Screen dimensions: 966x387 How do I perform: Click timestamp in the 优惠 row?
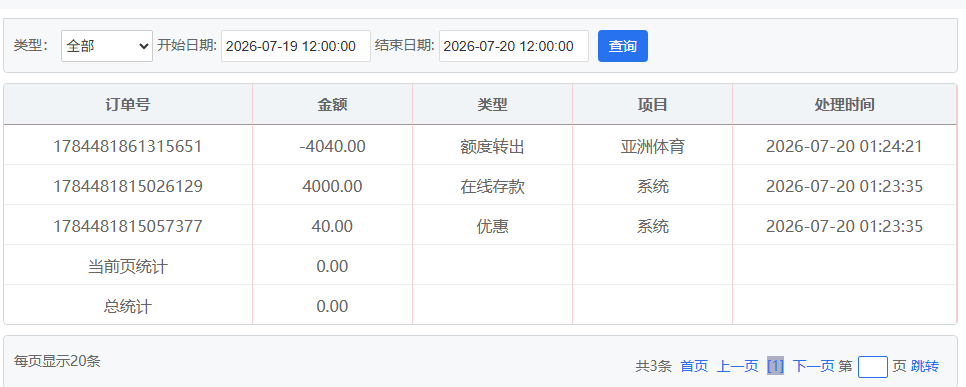844,226
